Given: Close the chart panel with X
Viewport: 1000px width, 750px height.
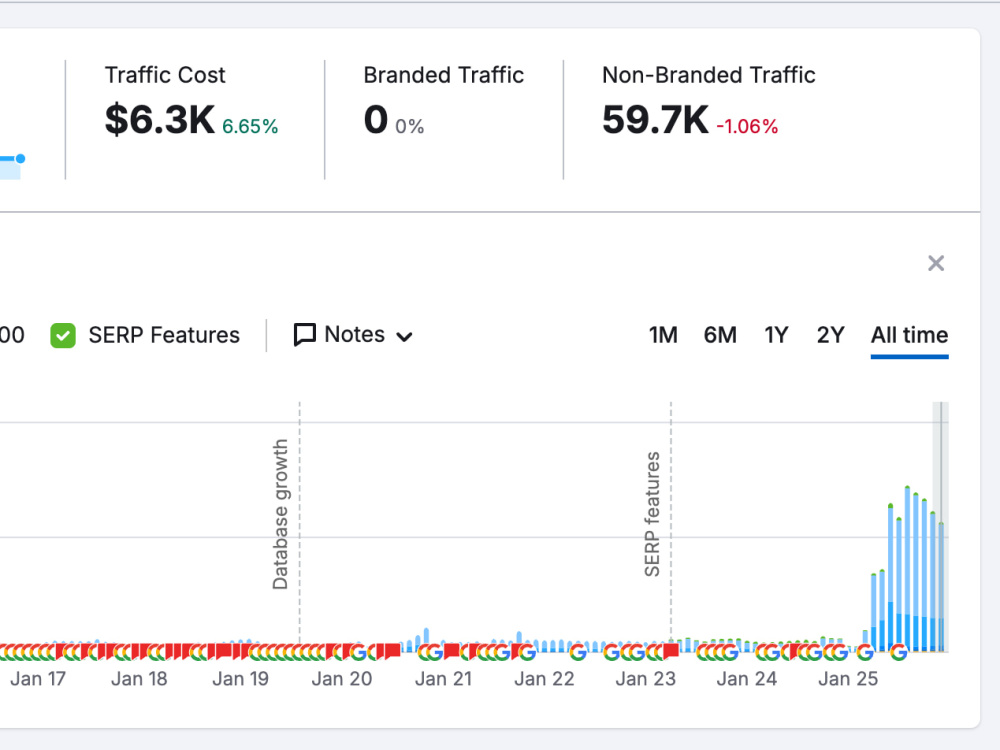Looking at the screenshot, I should [936, 263].
